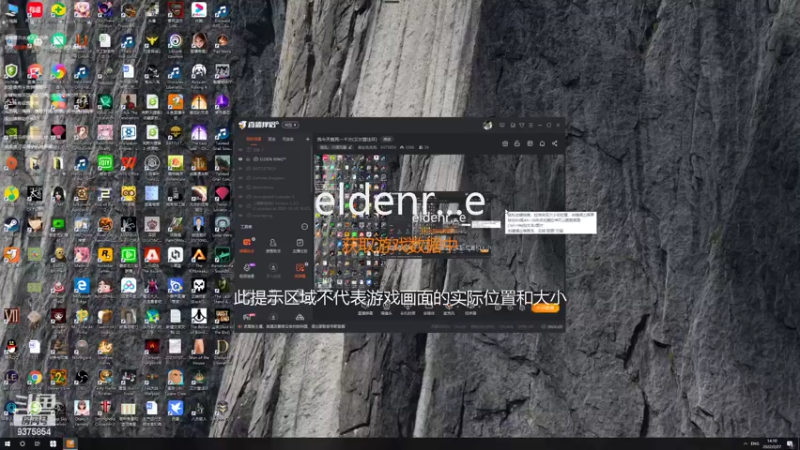Open the person-shaped toolbox icon
This screenshot has width=800, height=450.
click(273, 244)
